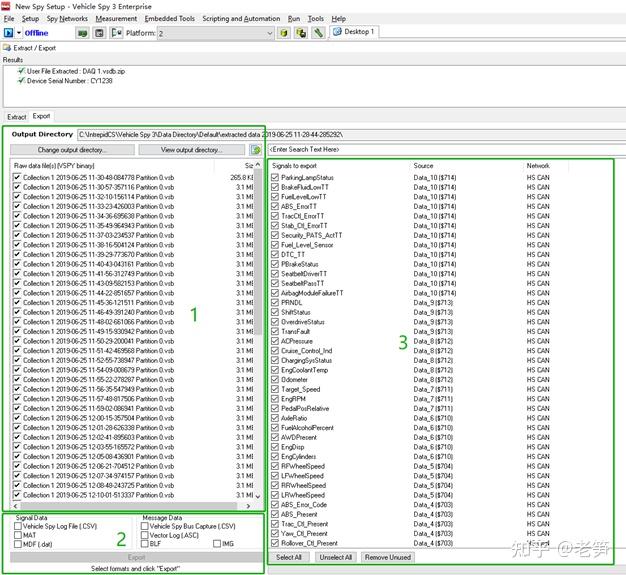Click the first icon right of Platform dropdown
This screenshot has height=575, width=626.
[282, 33]
